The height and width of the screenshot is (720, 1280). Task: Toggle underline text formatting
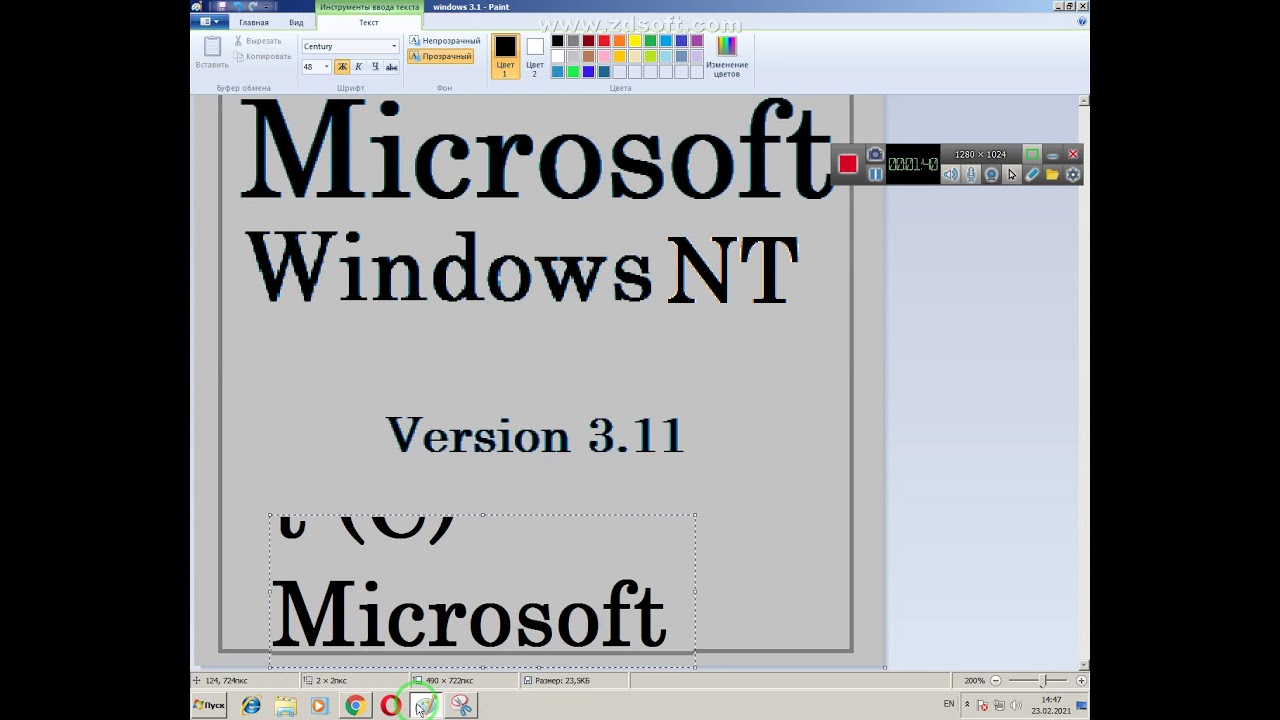pyautogui.click(x=375, y=67)
